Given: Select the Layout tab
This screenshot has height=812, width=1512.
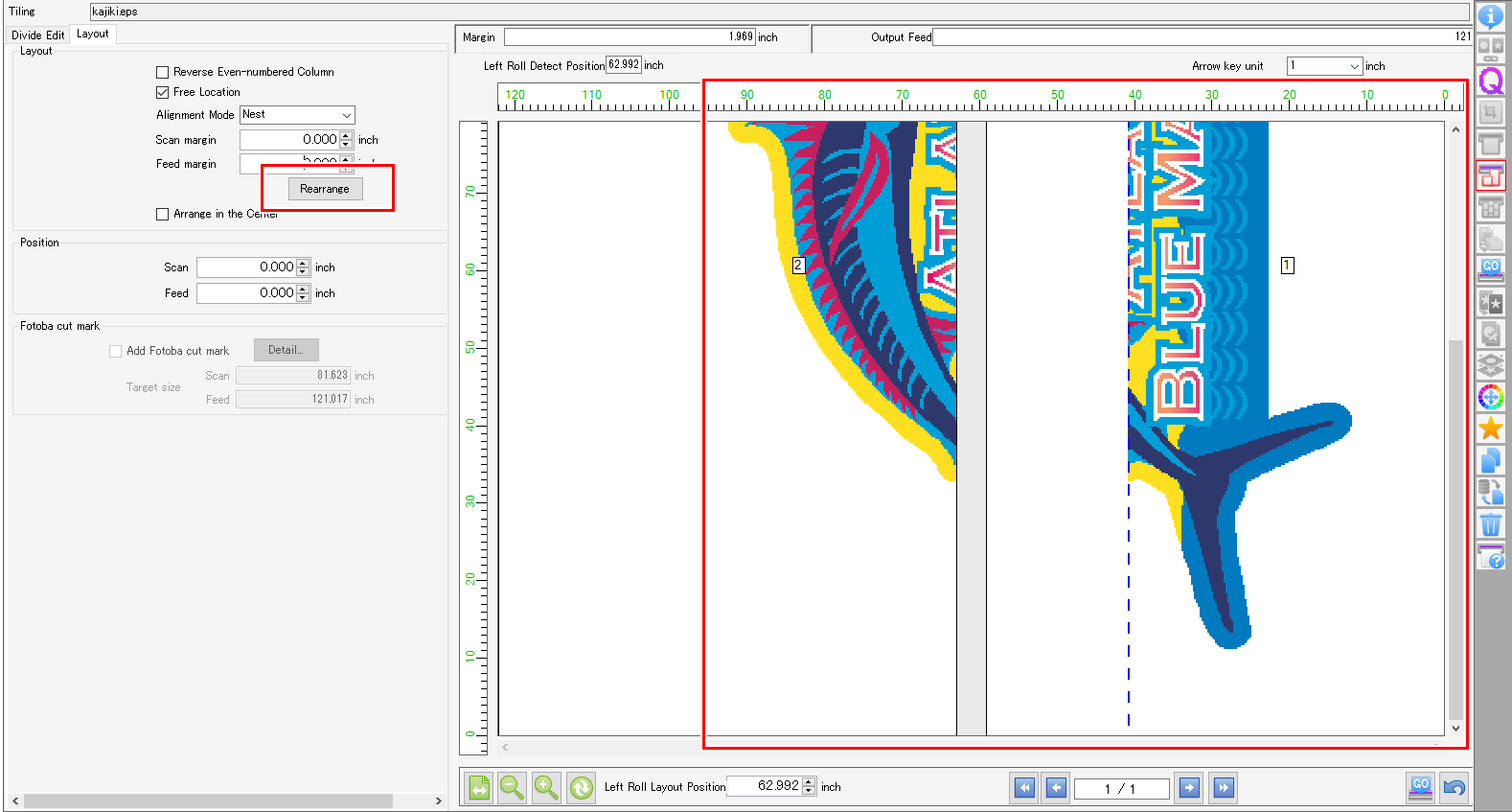Looking at the screenshot, I should click(93, 34).
